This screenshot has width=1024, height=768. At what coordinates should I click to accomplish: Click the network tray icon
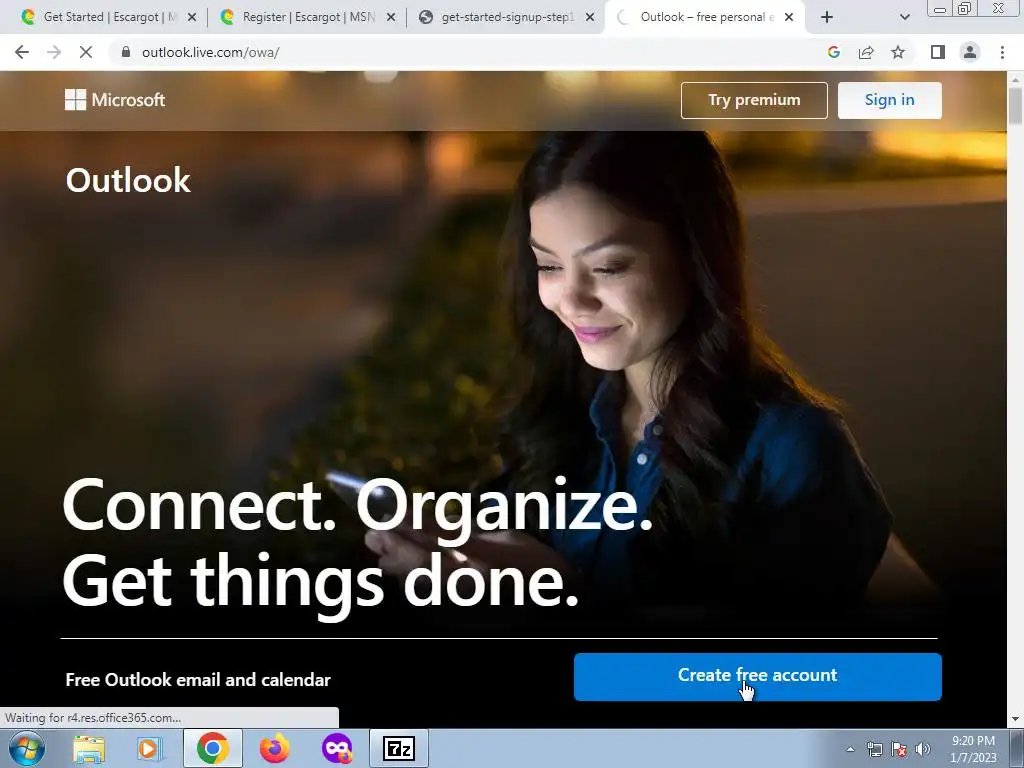pyautogui.click(x=874, y=749)
